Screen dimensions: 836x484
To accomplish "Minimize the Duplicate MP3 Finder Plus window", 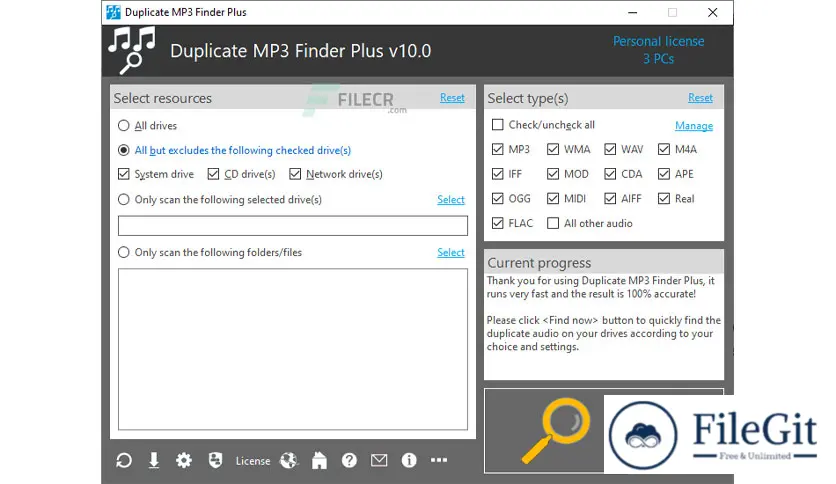I will point(632,12).
